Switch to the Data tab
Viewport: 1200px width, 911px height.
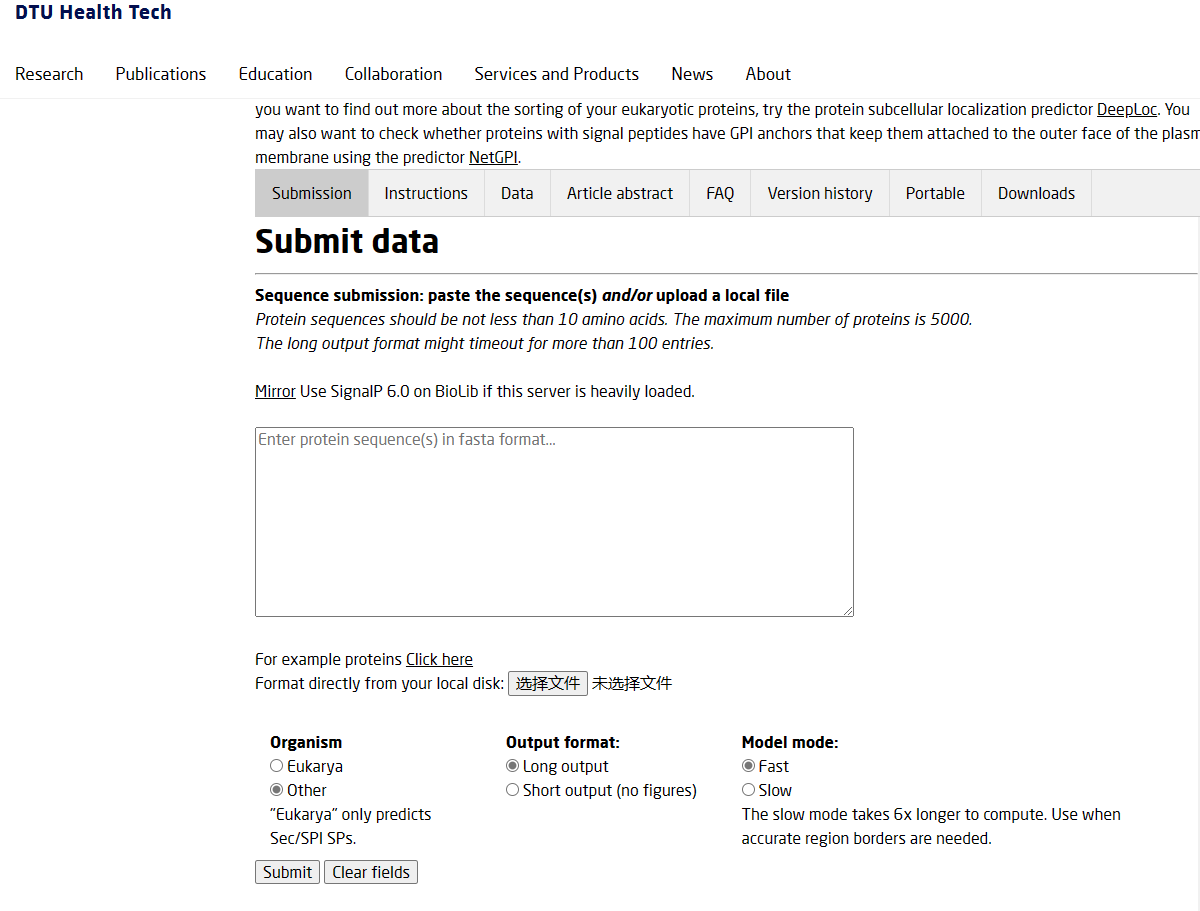tap(517, 193)
